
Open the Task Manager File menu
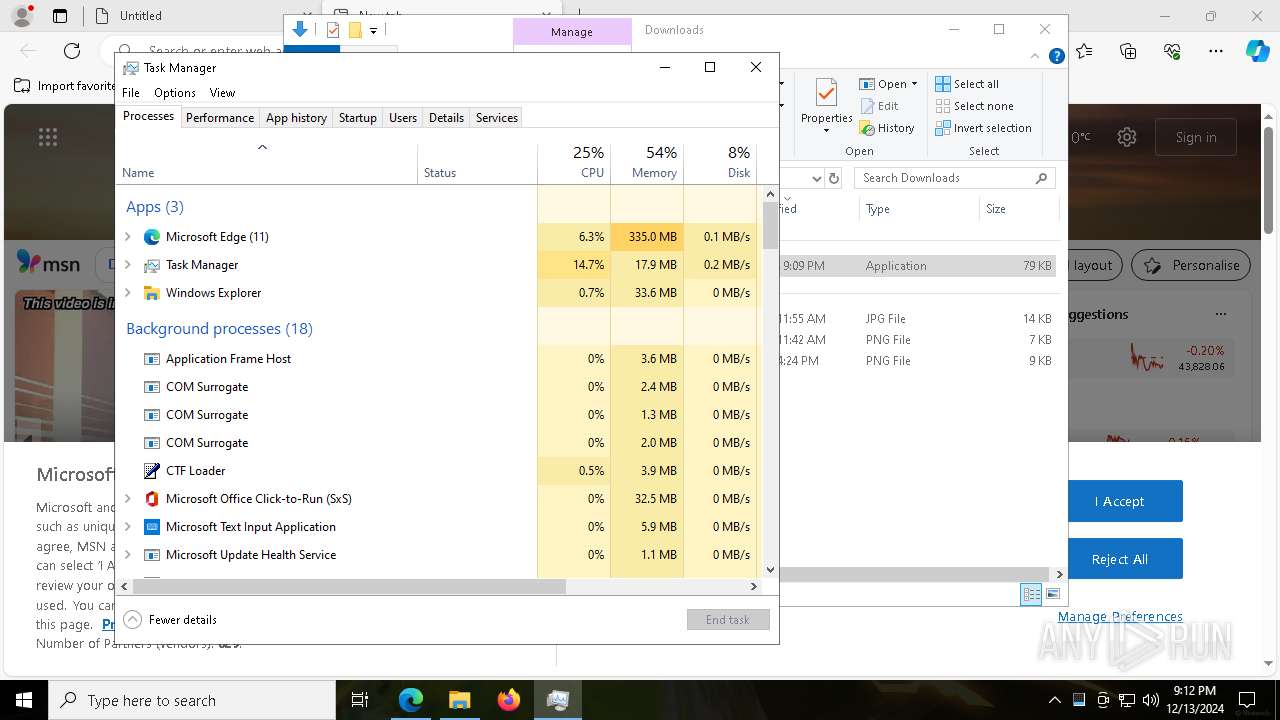[x=131, y=93]
